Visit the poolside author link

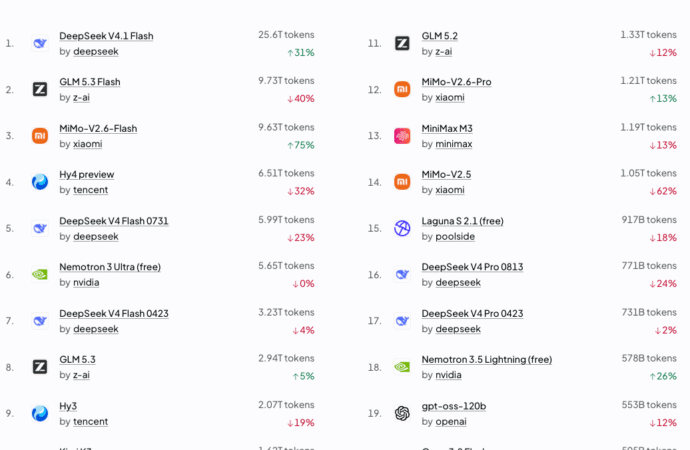[x=455, y=237]
